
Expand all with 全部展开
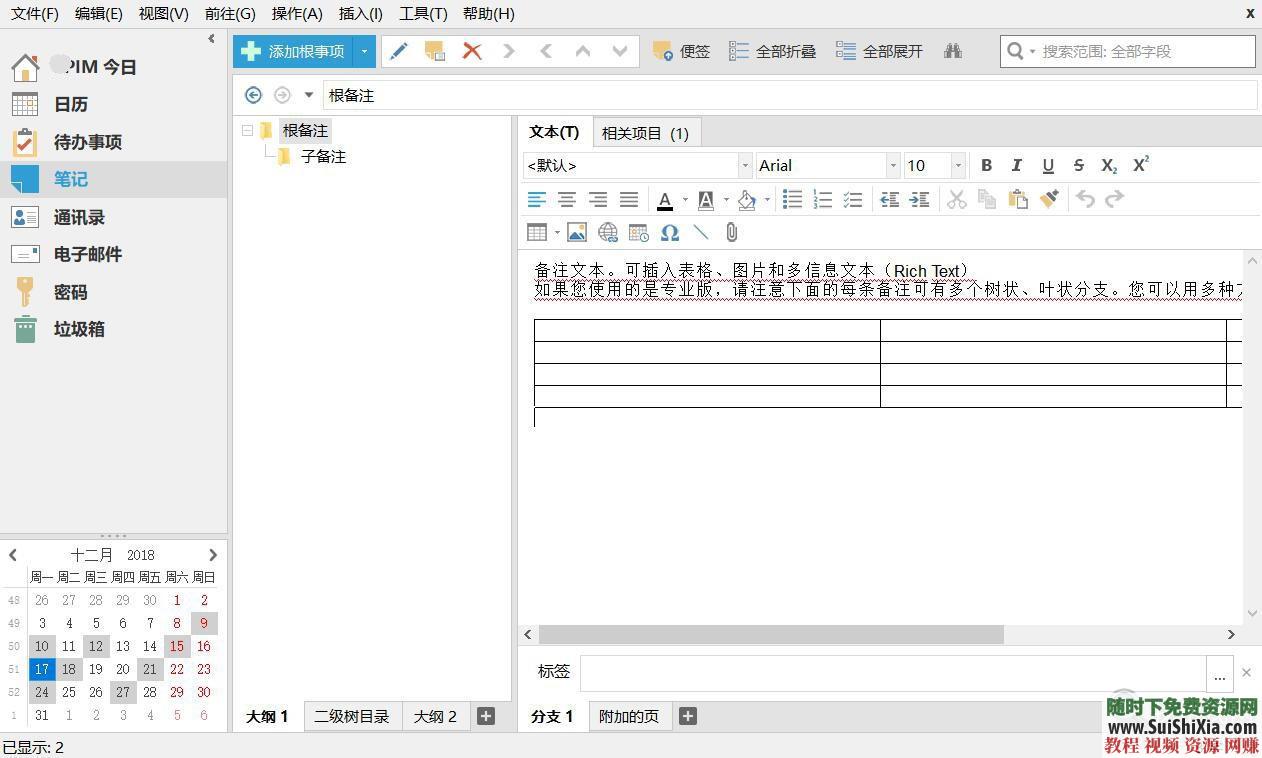click(879, 51)
